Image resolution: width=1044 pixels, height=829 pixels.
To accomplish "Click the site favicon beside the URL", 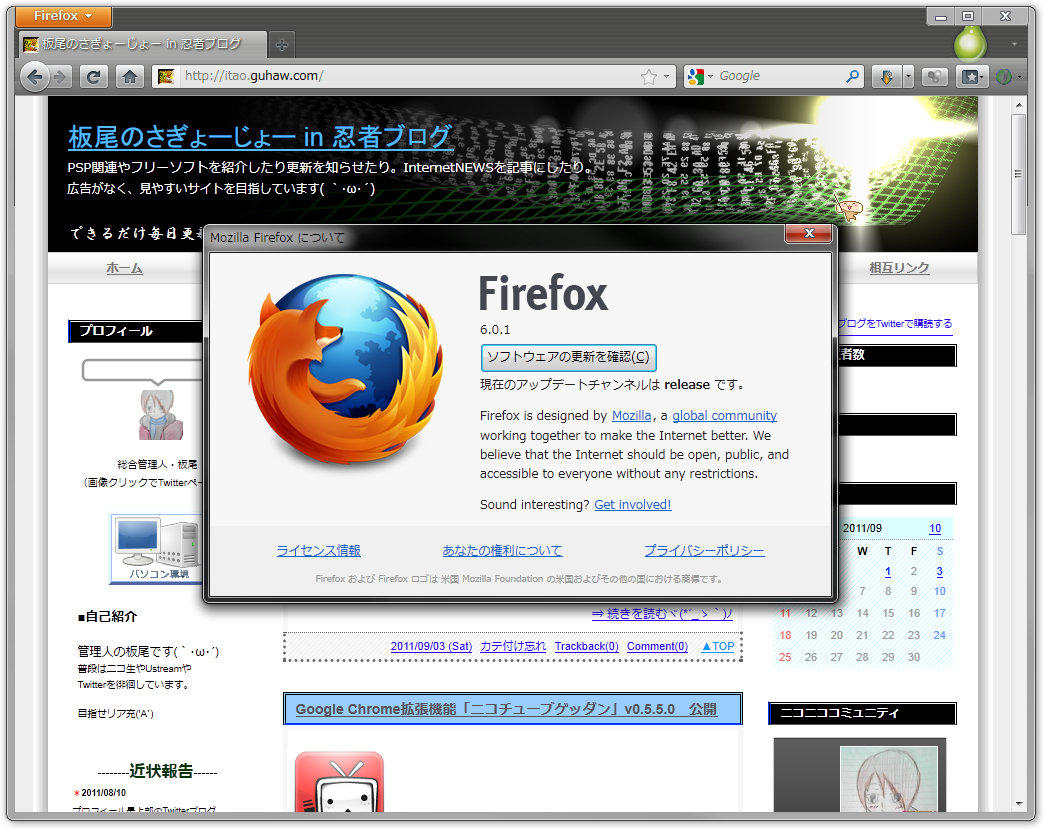I will point(166,77).
